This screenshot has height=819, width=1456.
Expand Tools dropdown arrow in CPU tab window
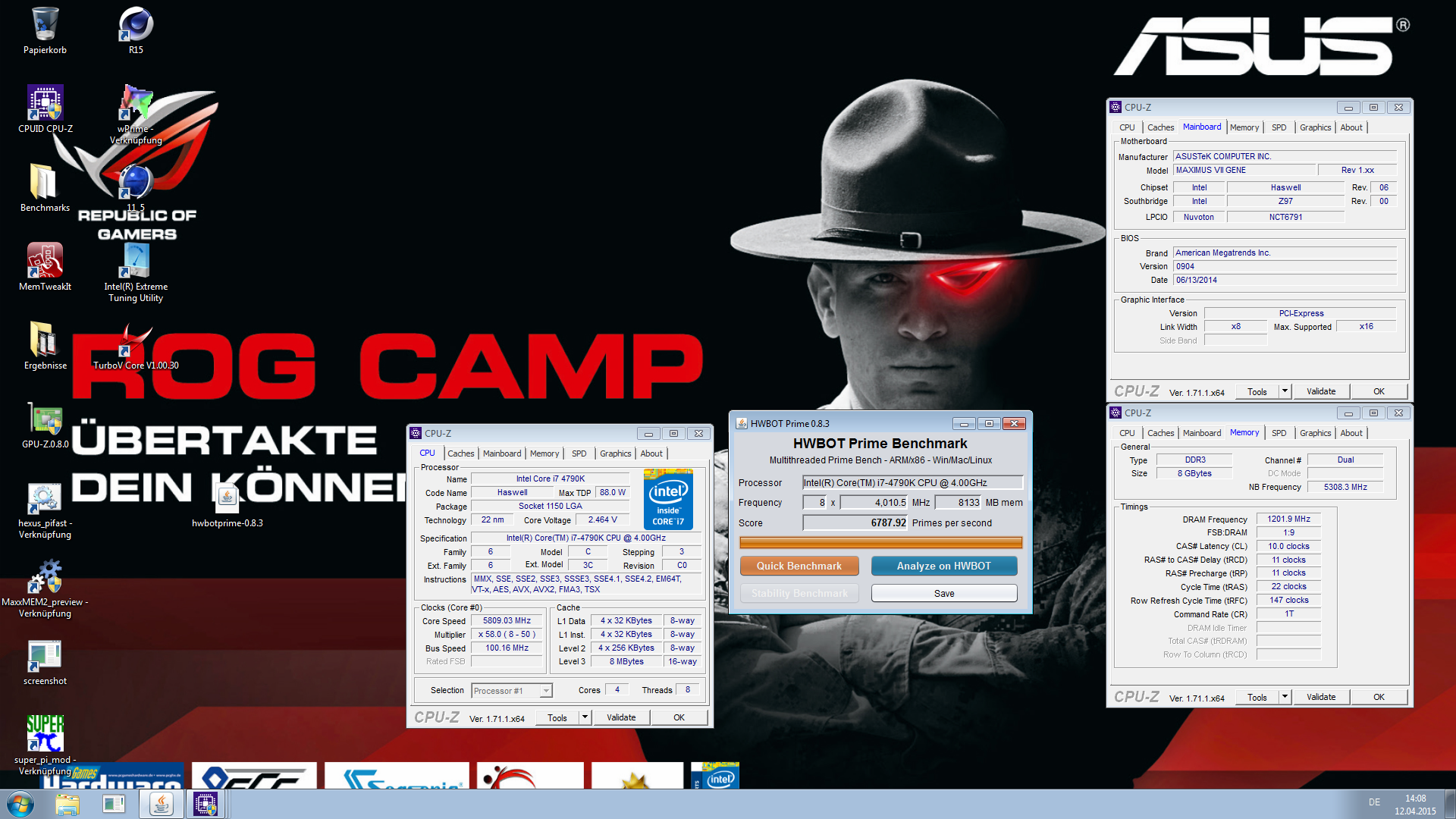click(585, 717)
